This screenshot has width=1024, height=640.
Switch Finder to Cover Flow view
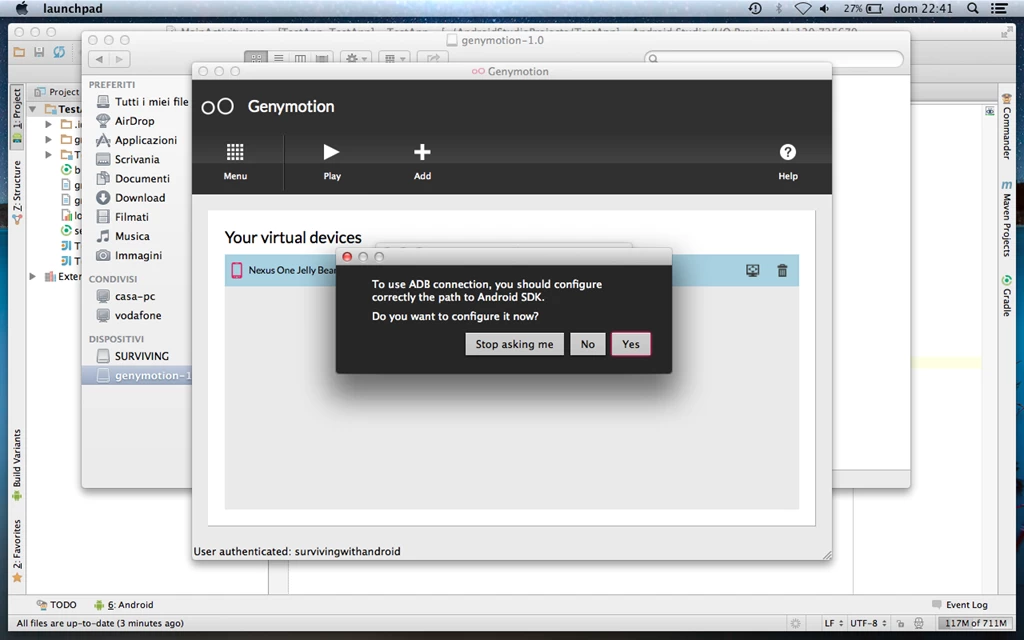[322, 59]
